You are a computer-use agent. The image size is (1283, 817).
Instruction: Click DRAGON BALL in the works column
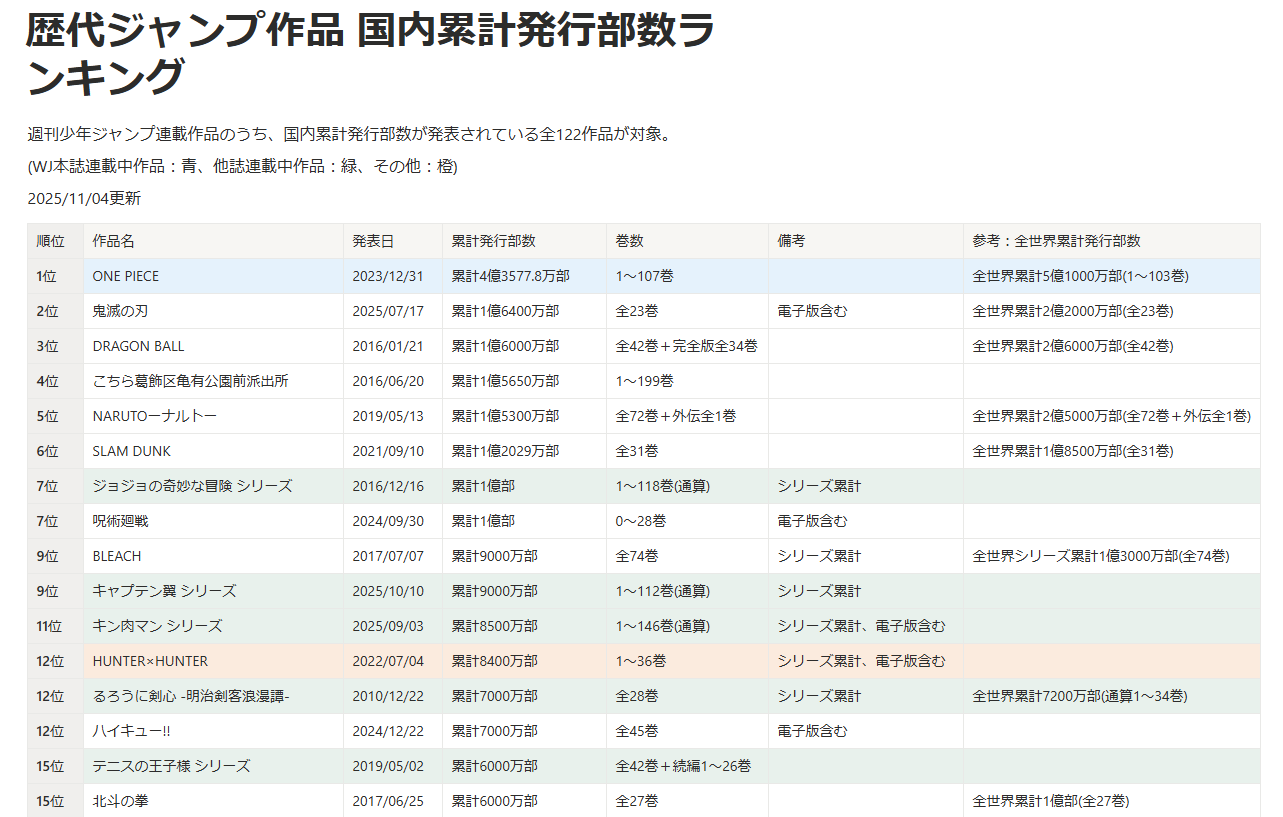pos(138,346)
